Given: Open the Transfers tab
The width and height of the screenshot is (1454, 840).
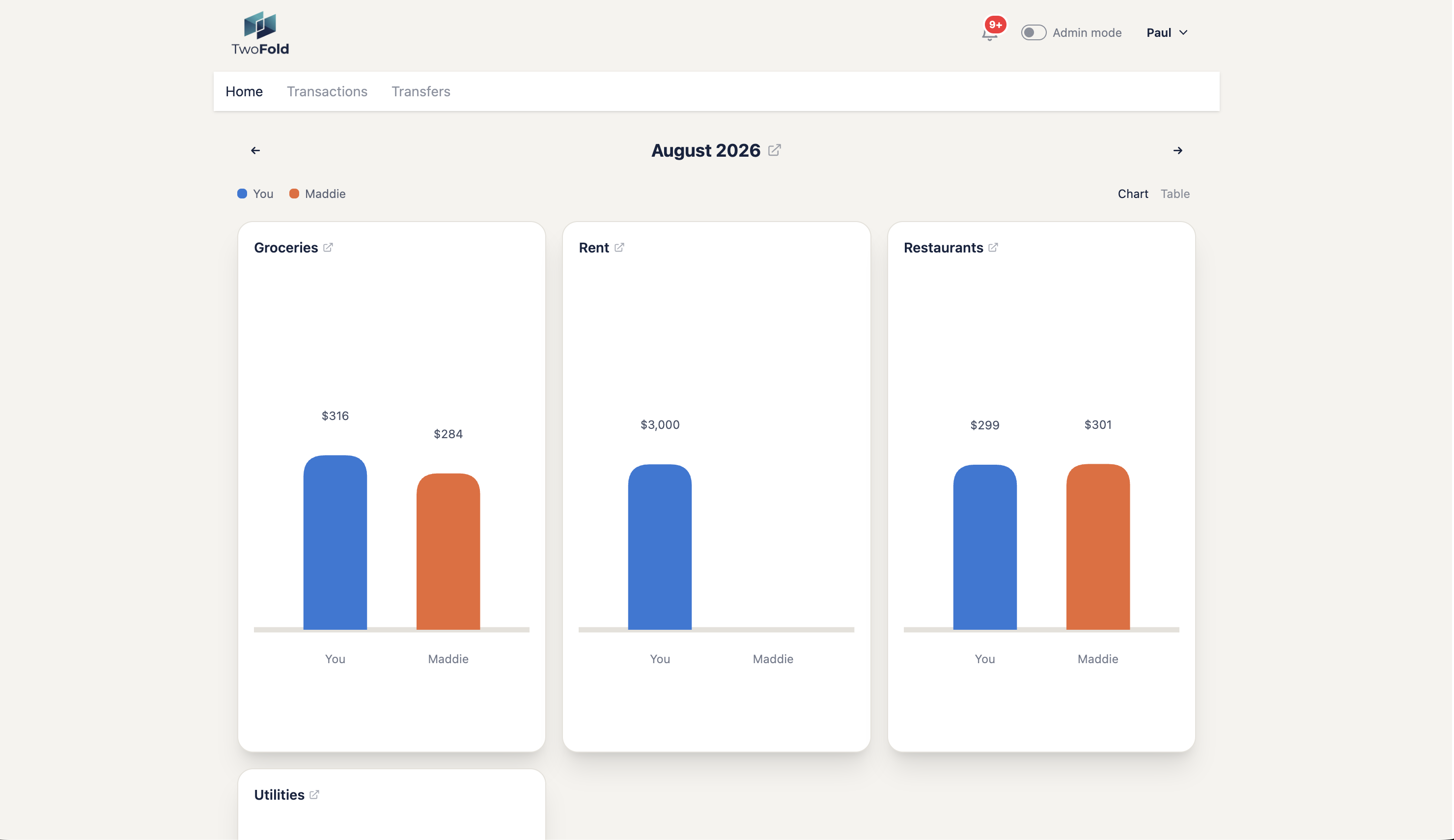Looking at the screenshot, I should (421, 91).
